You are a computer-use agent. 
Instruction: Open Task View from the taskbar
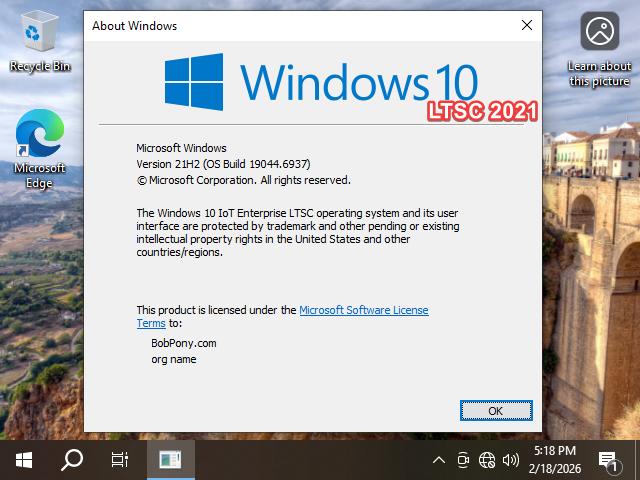(120, 460)
